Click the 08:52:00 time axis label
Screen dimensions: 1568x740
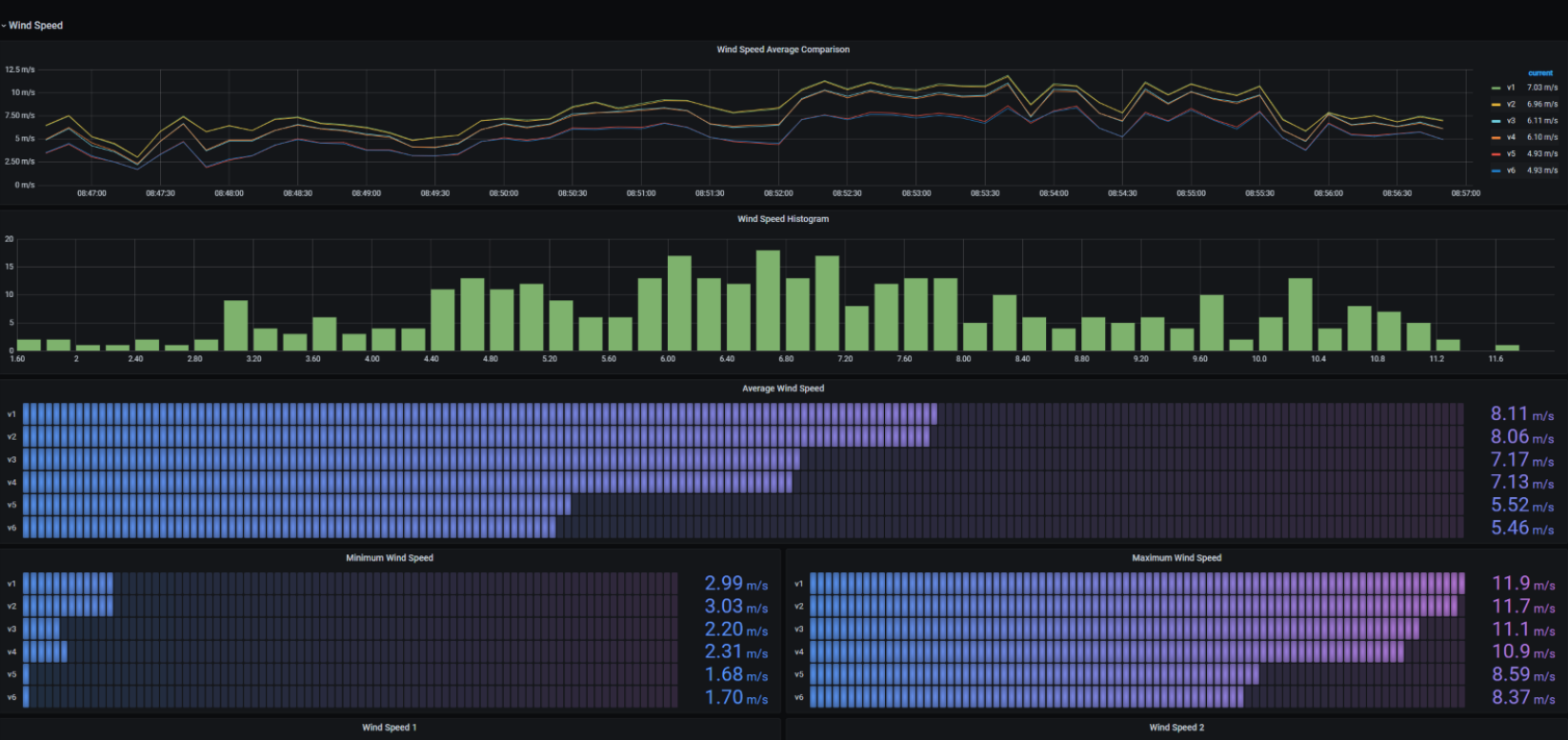[778, 193]
